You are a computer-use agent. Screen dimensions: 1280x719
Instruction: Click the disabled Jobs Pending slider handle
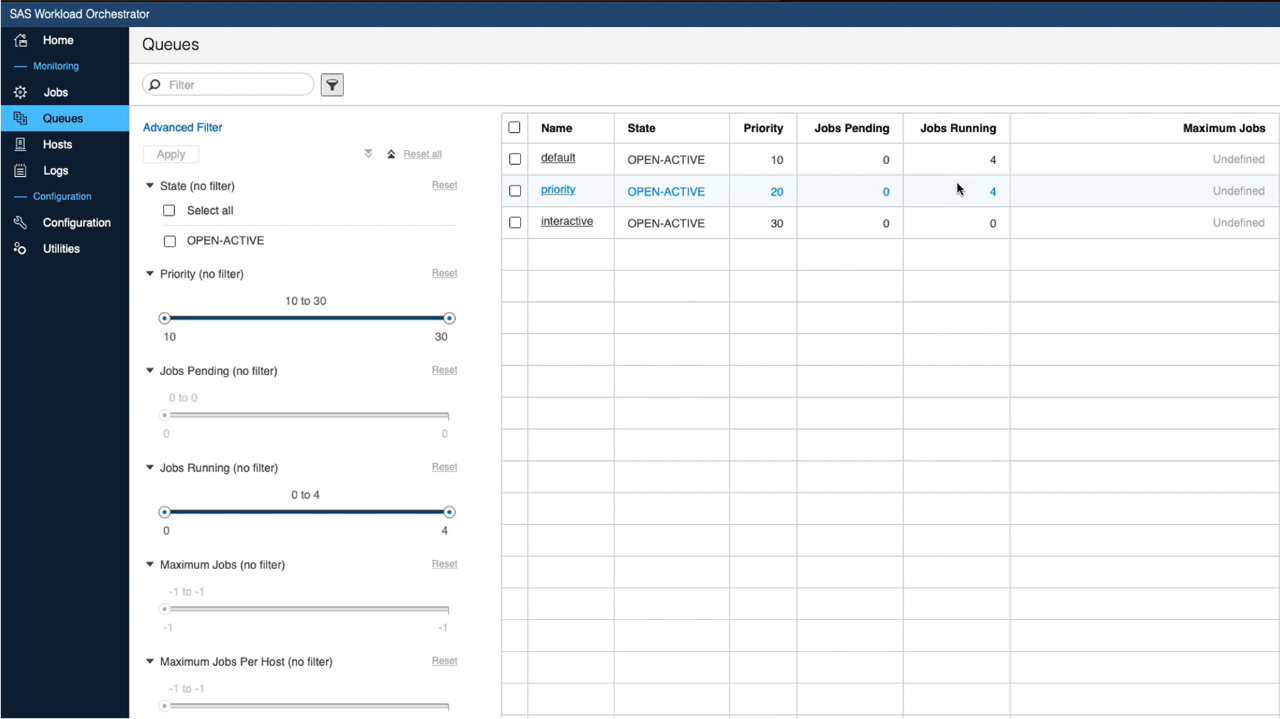(x=165, y=415)
